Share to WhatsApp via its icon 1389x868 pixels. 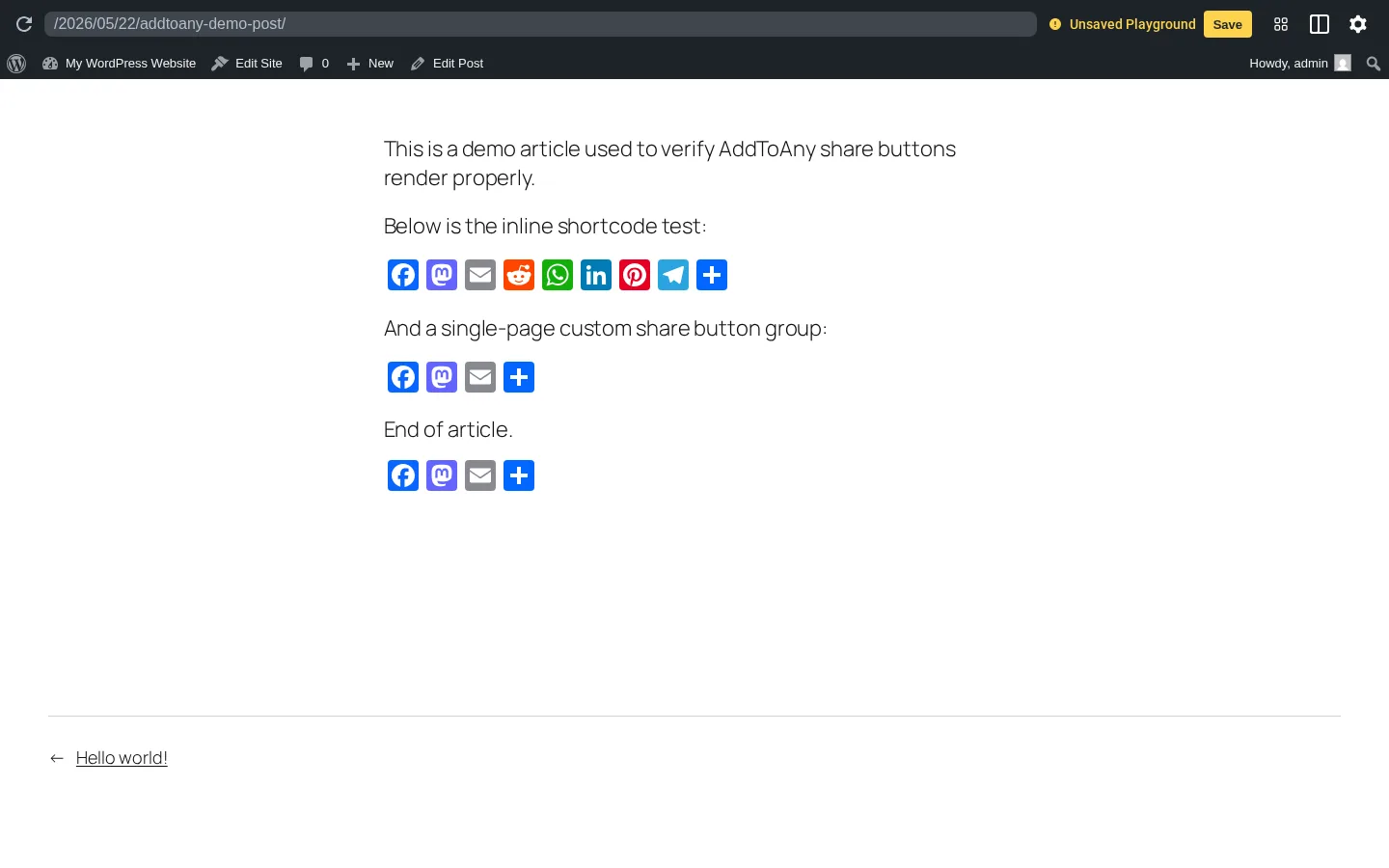click(558, 275)
